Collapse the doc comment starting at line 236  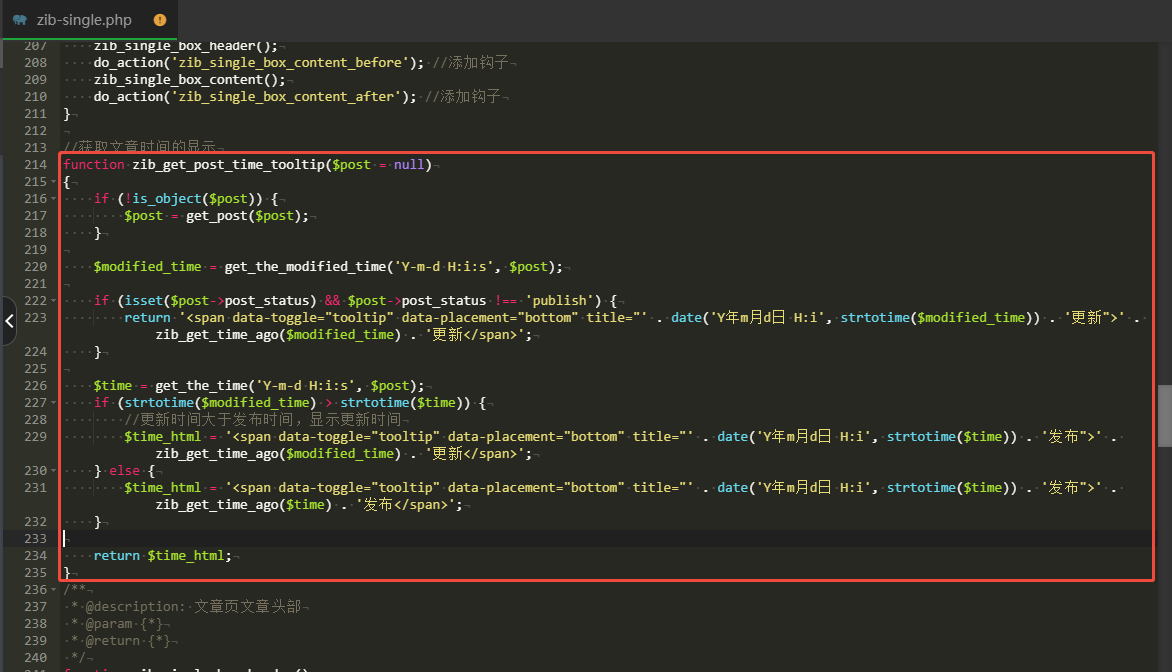click(x=54, y=590)
